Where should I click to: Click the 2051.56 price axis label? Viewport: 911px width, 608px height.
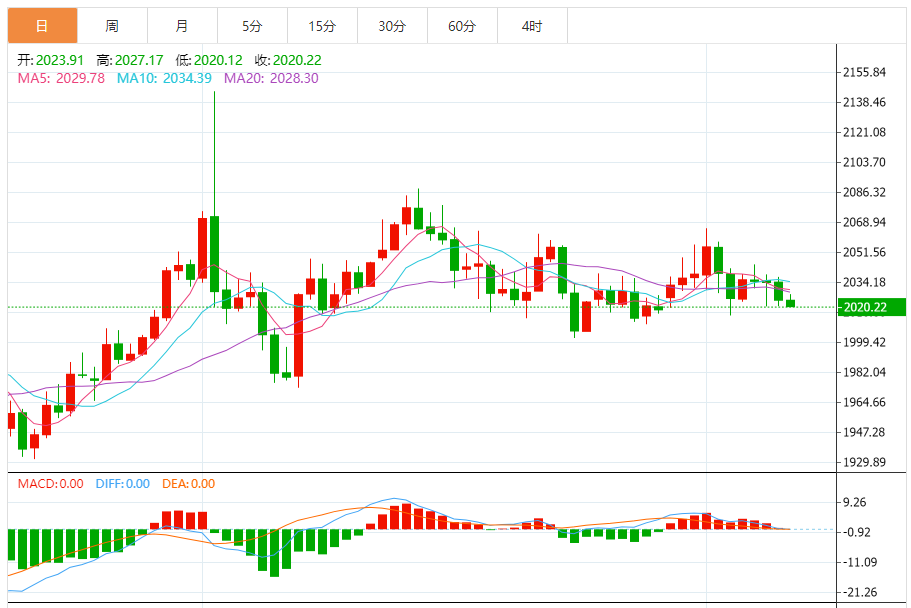click(x=865, y=252)
